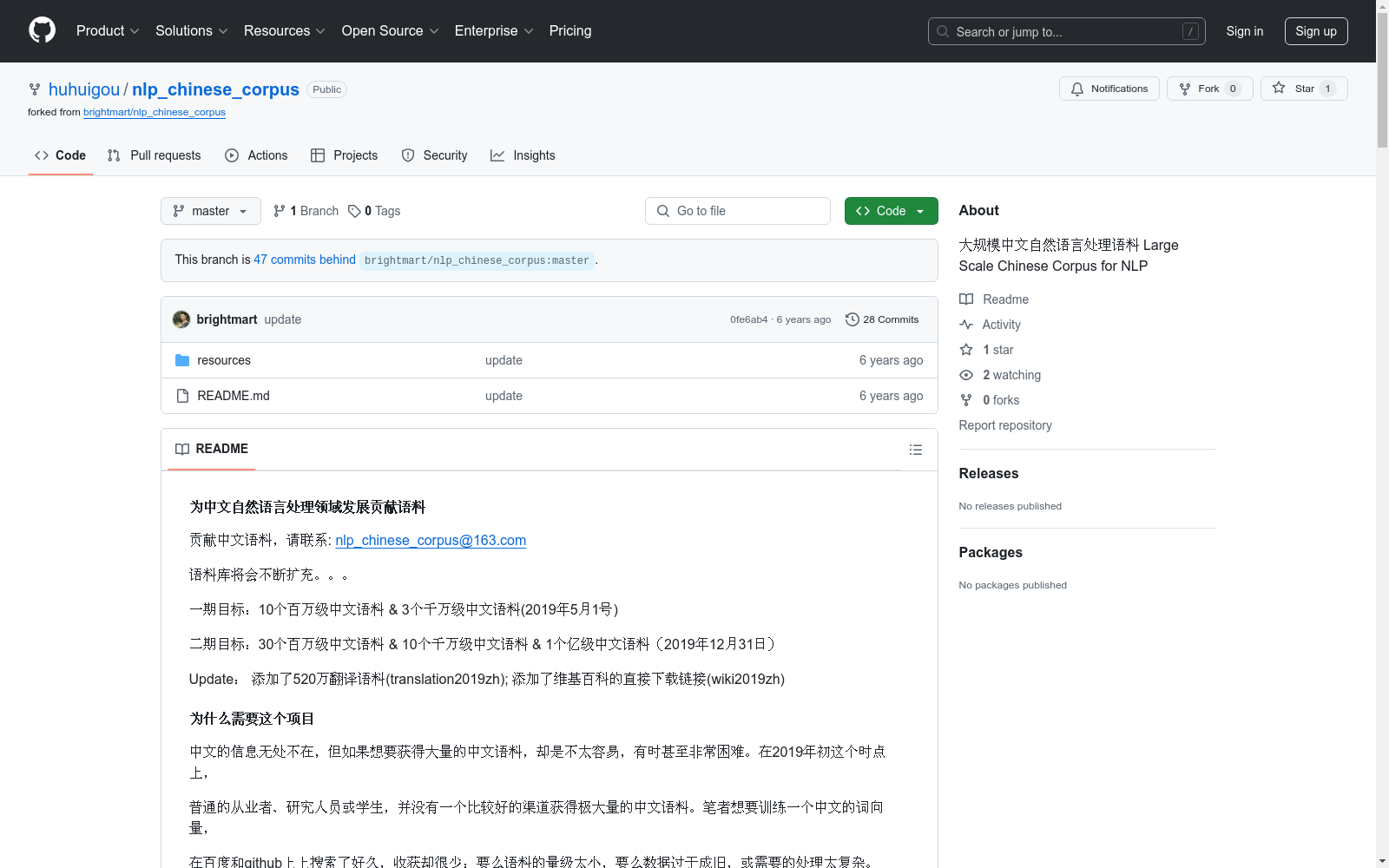Open the master branch dropdown
1389x868 pixels.
coord(210,211)
